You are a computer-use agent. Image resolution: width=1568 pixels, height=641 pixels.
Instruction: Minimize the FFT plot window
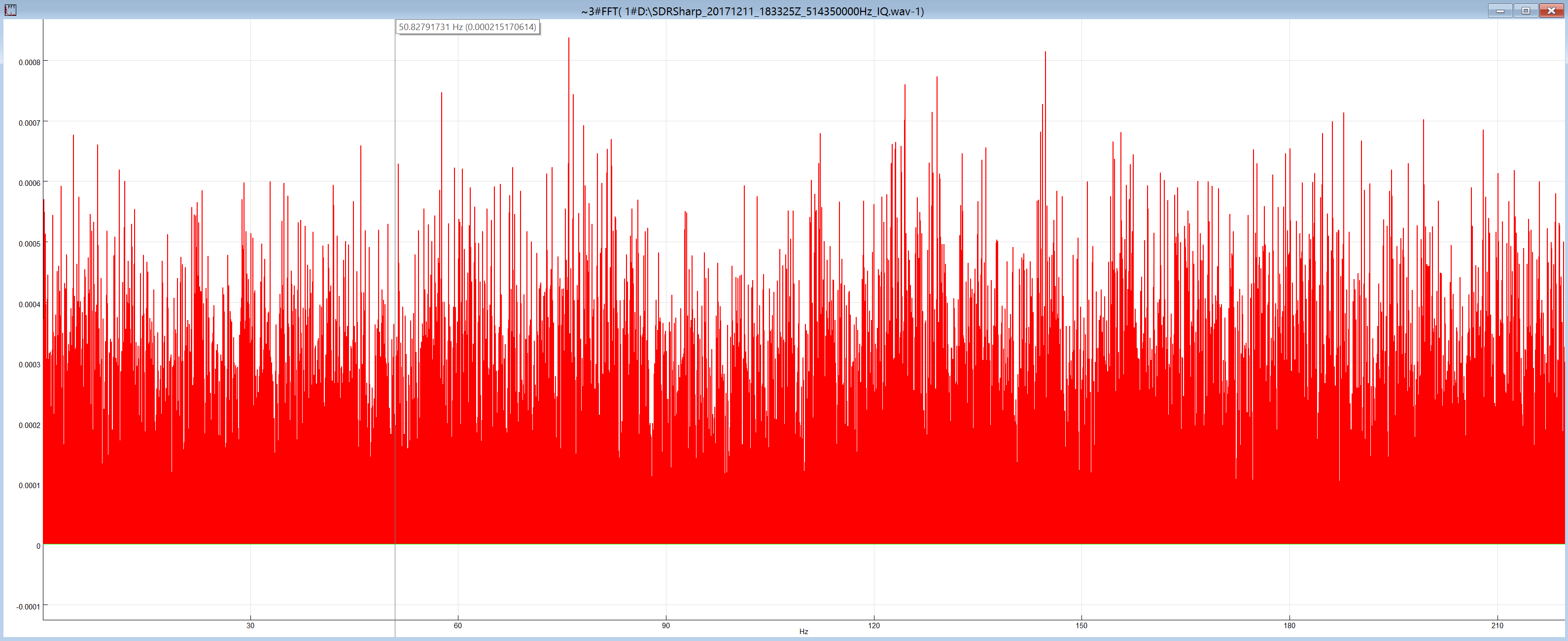[1500, 10]
